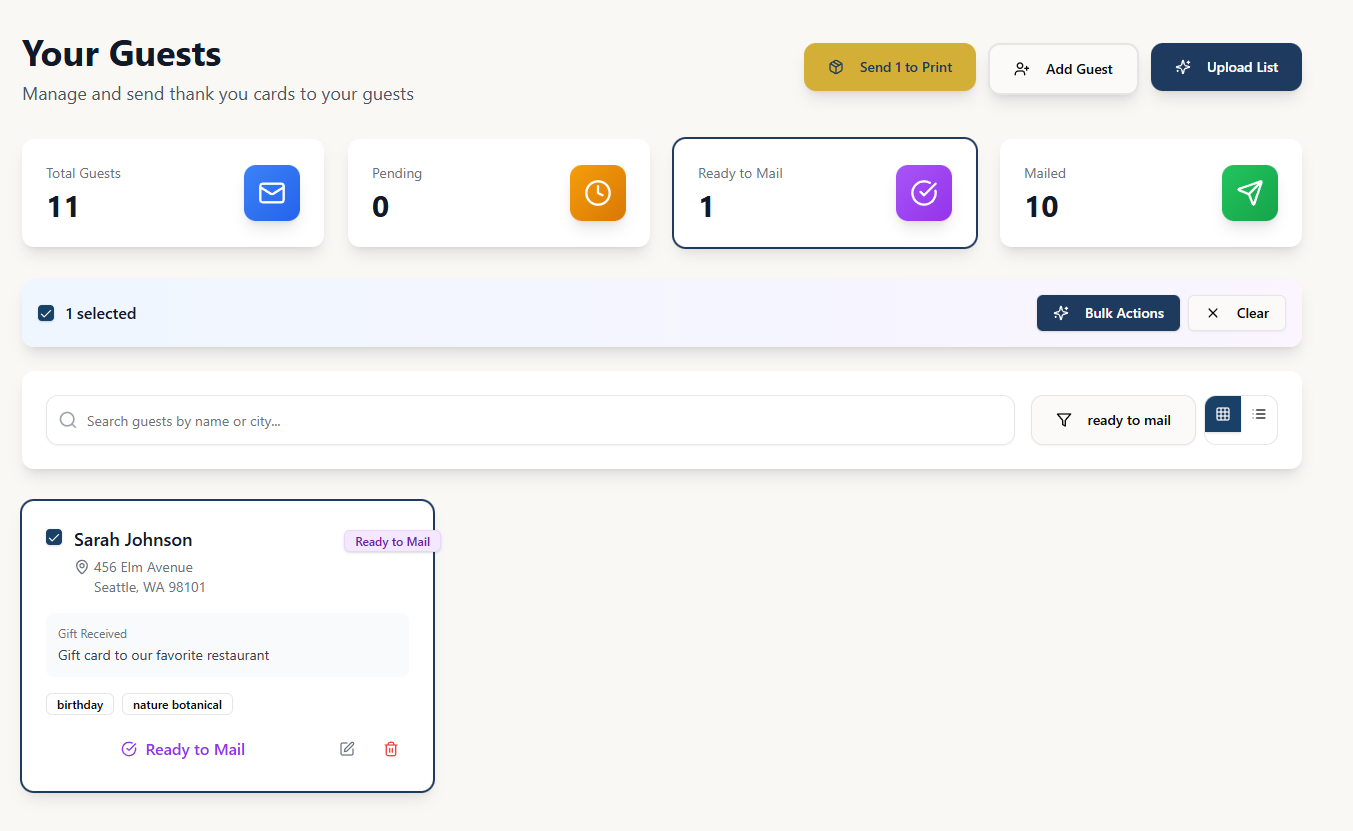Click the purple checkmark Ready to Mail icon
1353x831 pixels.
[924, 193]
